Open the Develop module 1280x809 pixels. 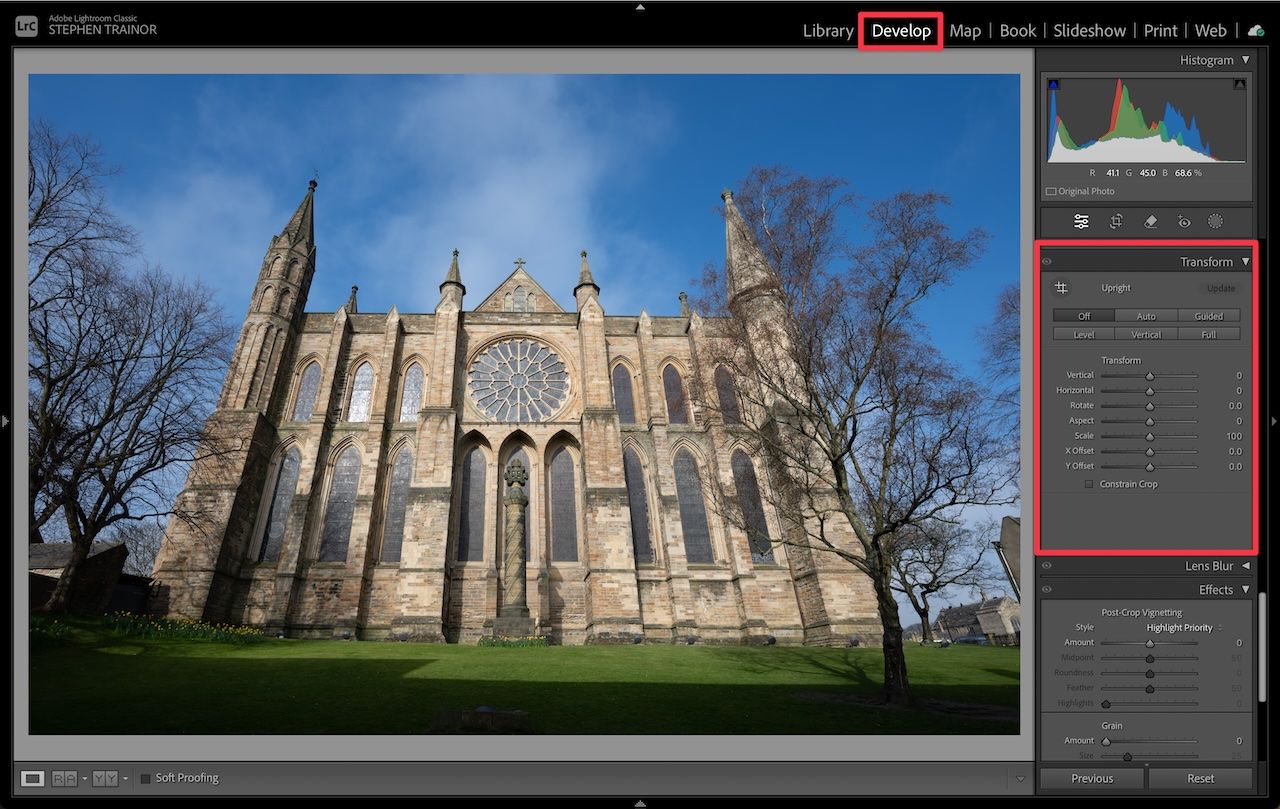coord(901,31)
